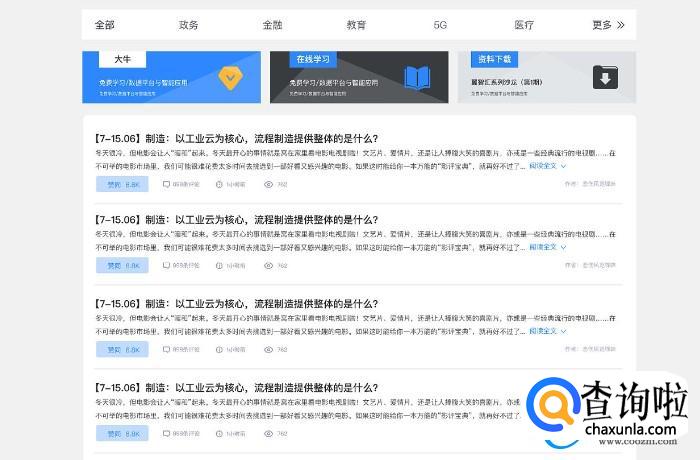Open 免费学习 link text on the dark 在线学习 banner
This screenshot has width=700, height=460.
pyautogui.click(x=333, y=83)
